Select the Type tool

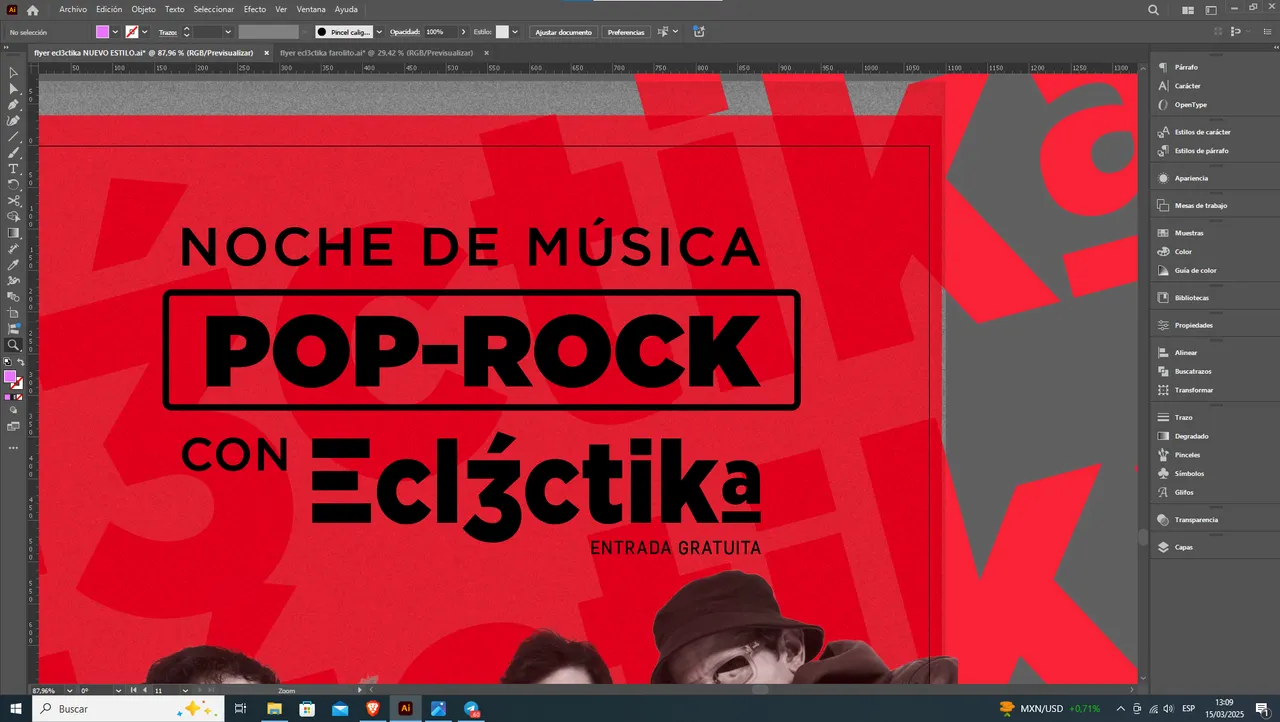[13, 168]
